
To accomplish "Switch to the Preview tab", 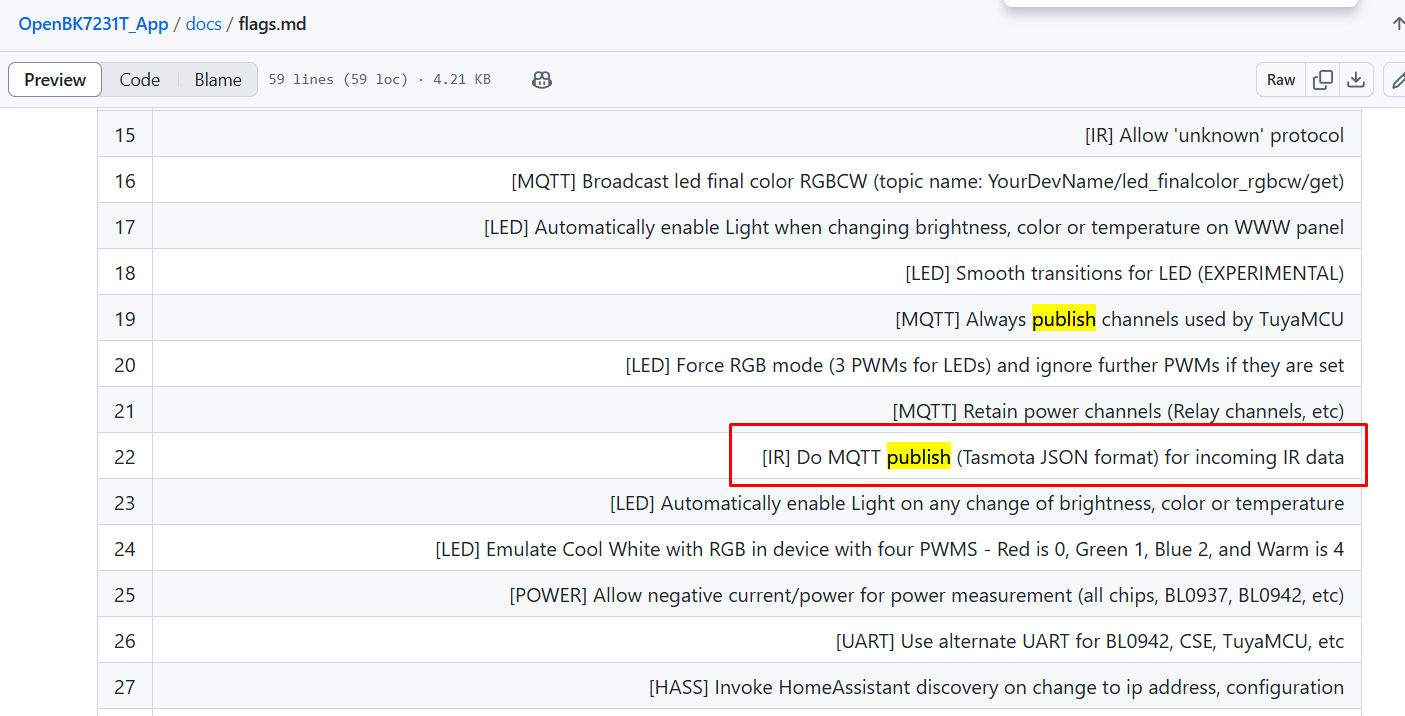I will point(55,80).
